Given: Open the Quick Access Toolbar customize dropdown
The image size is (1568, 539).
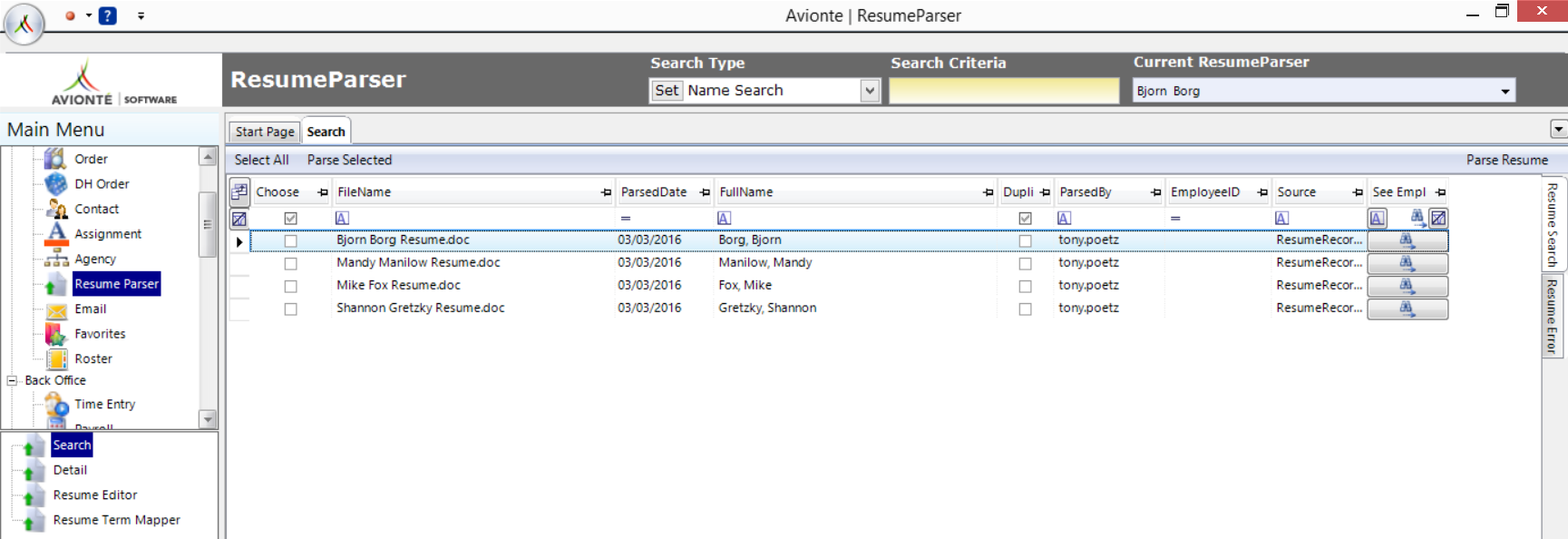Looking at the screenshot, I should [141, 15].
